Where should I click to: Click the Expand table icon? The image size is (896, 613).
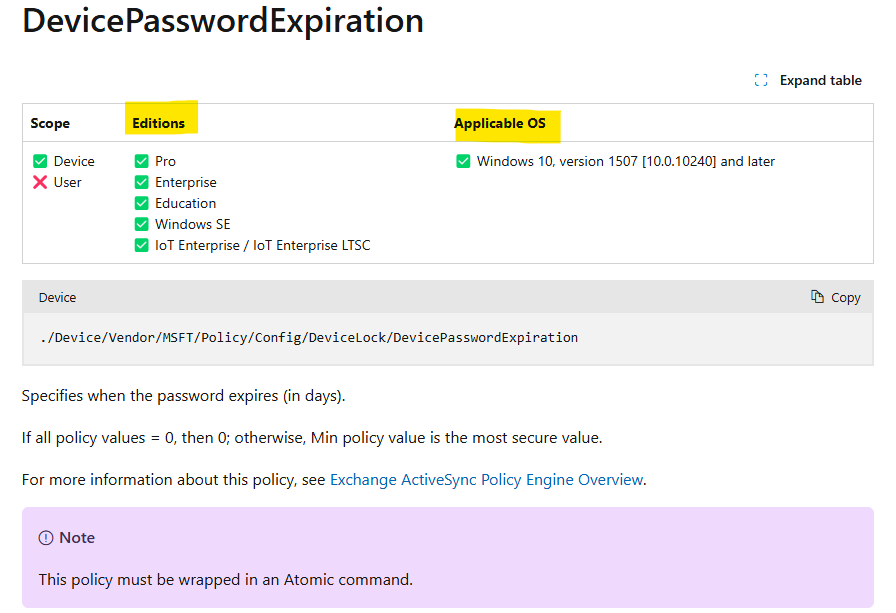click(x=760, y=80)
